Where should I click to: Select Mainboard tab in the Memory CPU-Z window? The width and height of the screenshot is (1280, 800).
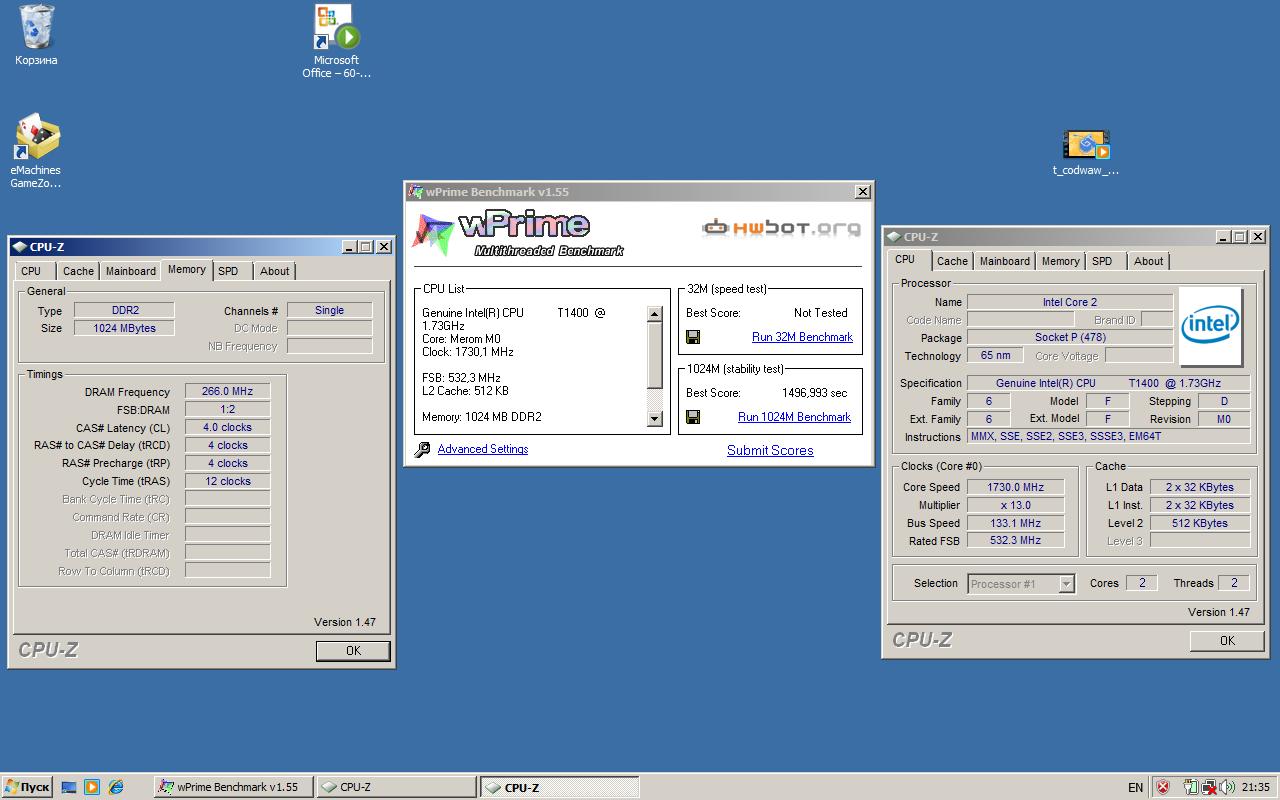131,271
